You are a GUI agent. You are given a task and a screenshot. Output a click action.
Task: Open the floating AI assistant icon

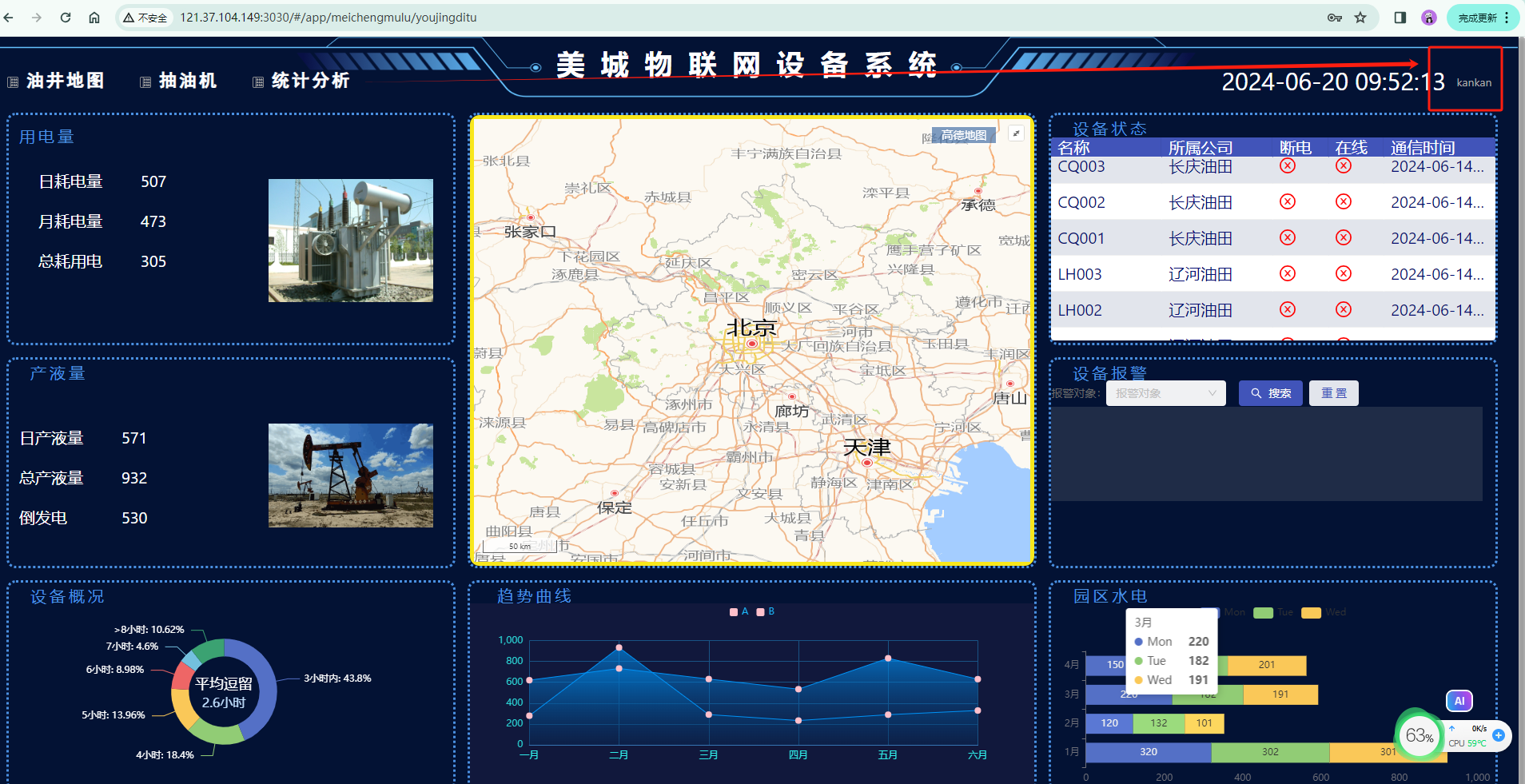1459,701
